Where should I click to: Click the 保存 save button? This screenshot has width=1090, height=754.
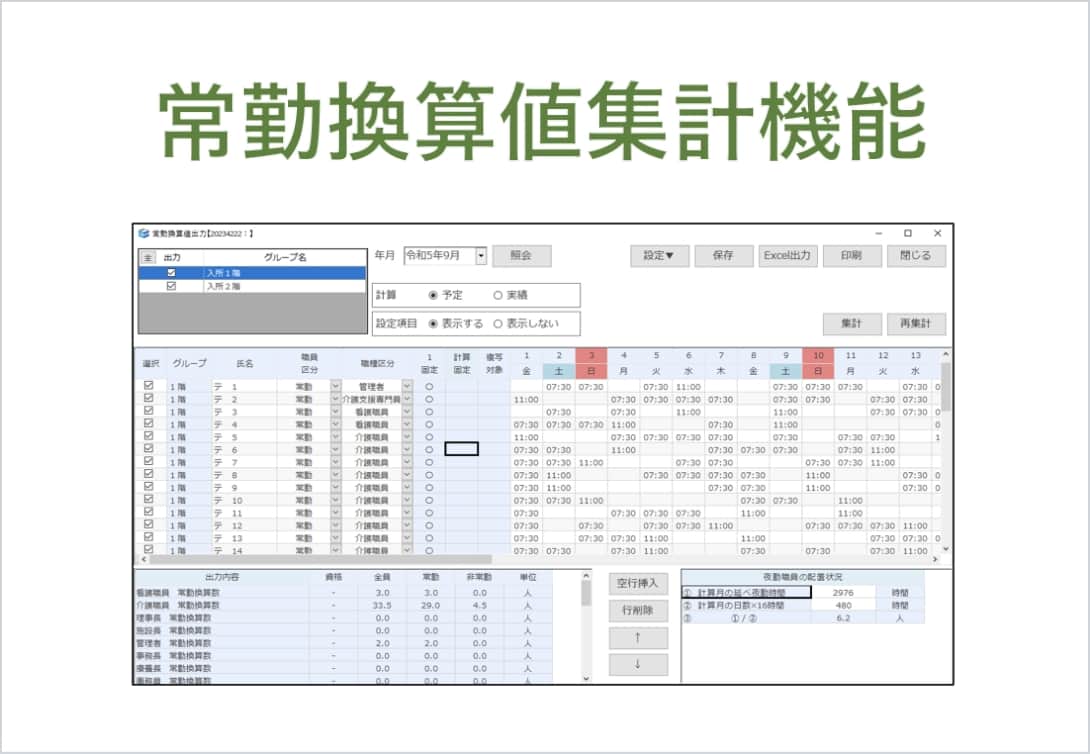pos(723,256)
